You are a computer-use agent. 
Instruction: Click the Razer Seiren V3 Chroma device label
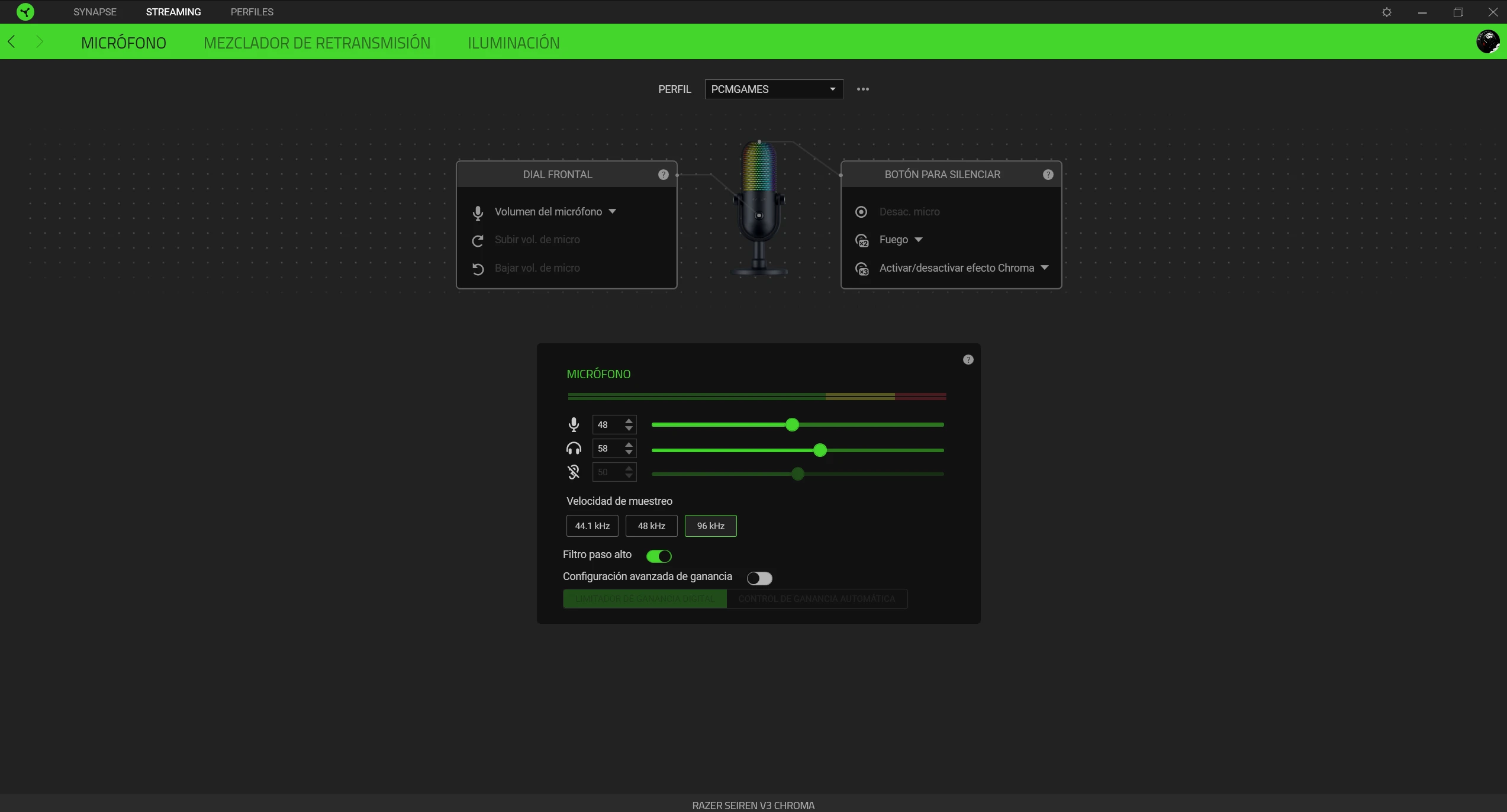coord(753,805)
